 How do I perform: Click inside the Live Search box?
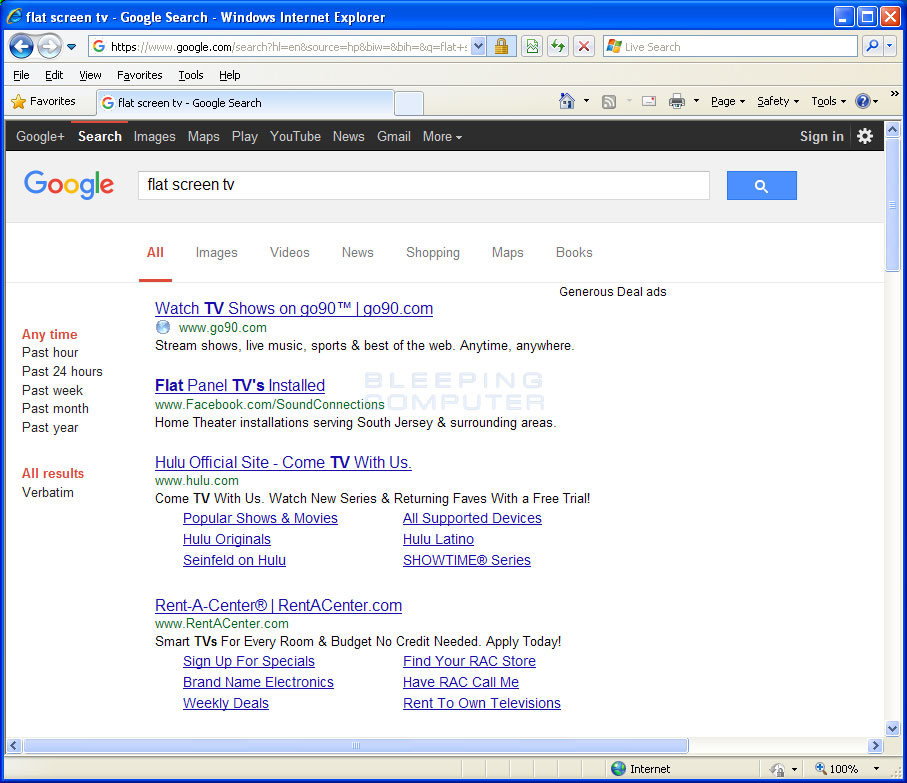(730, 46)
